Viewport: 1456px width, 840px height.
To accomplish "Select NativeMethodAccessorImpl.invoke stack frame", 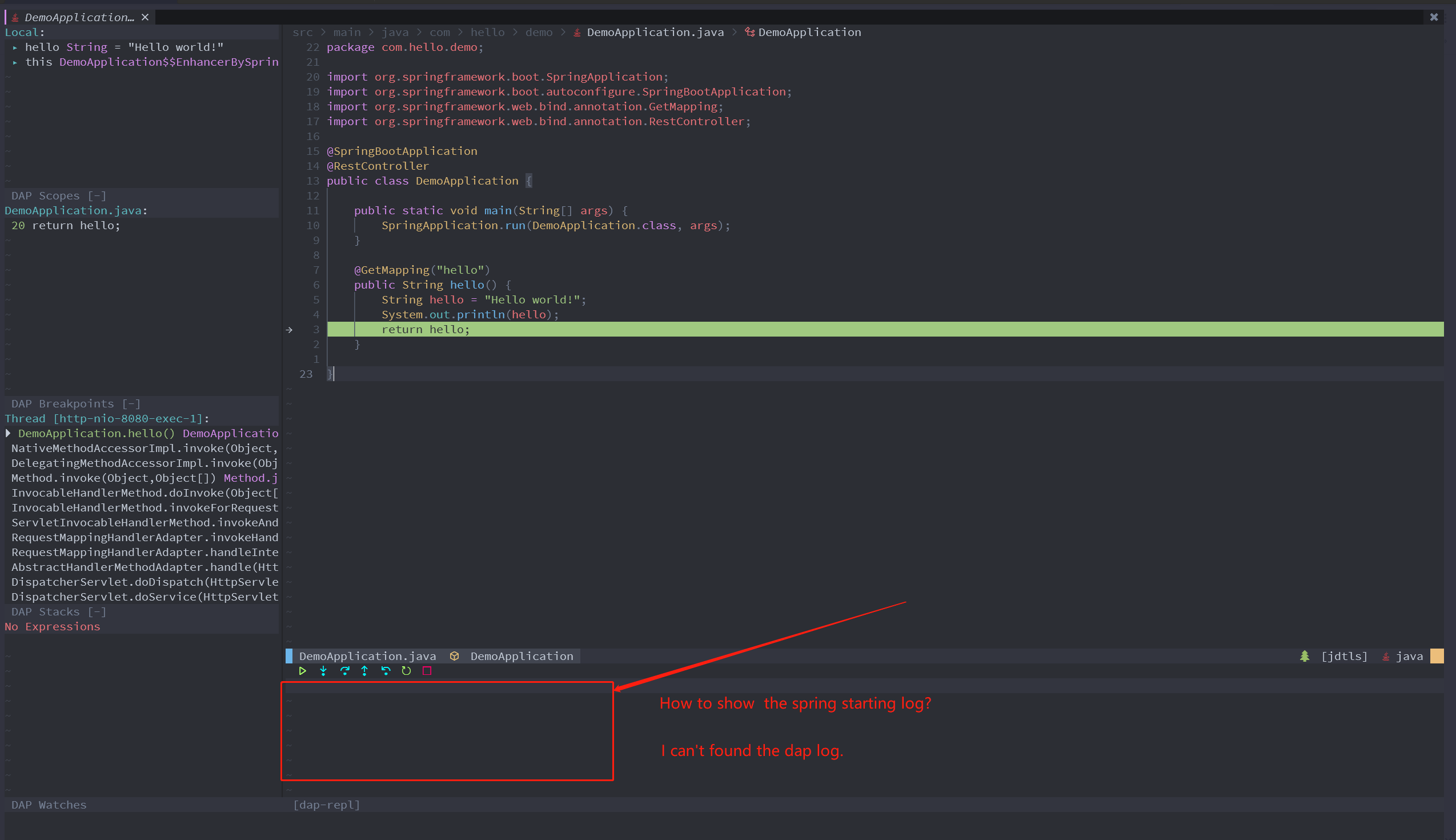I will point(145,448).
